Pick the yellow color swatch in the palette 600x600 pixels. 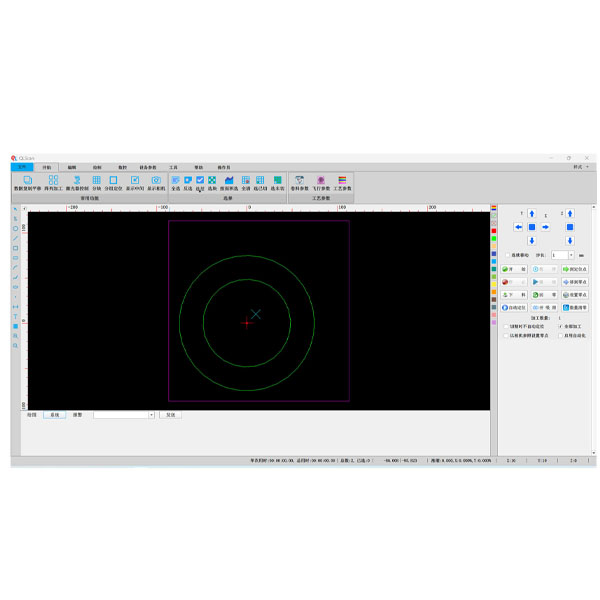point(494,284)
